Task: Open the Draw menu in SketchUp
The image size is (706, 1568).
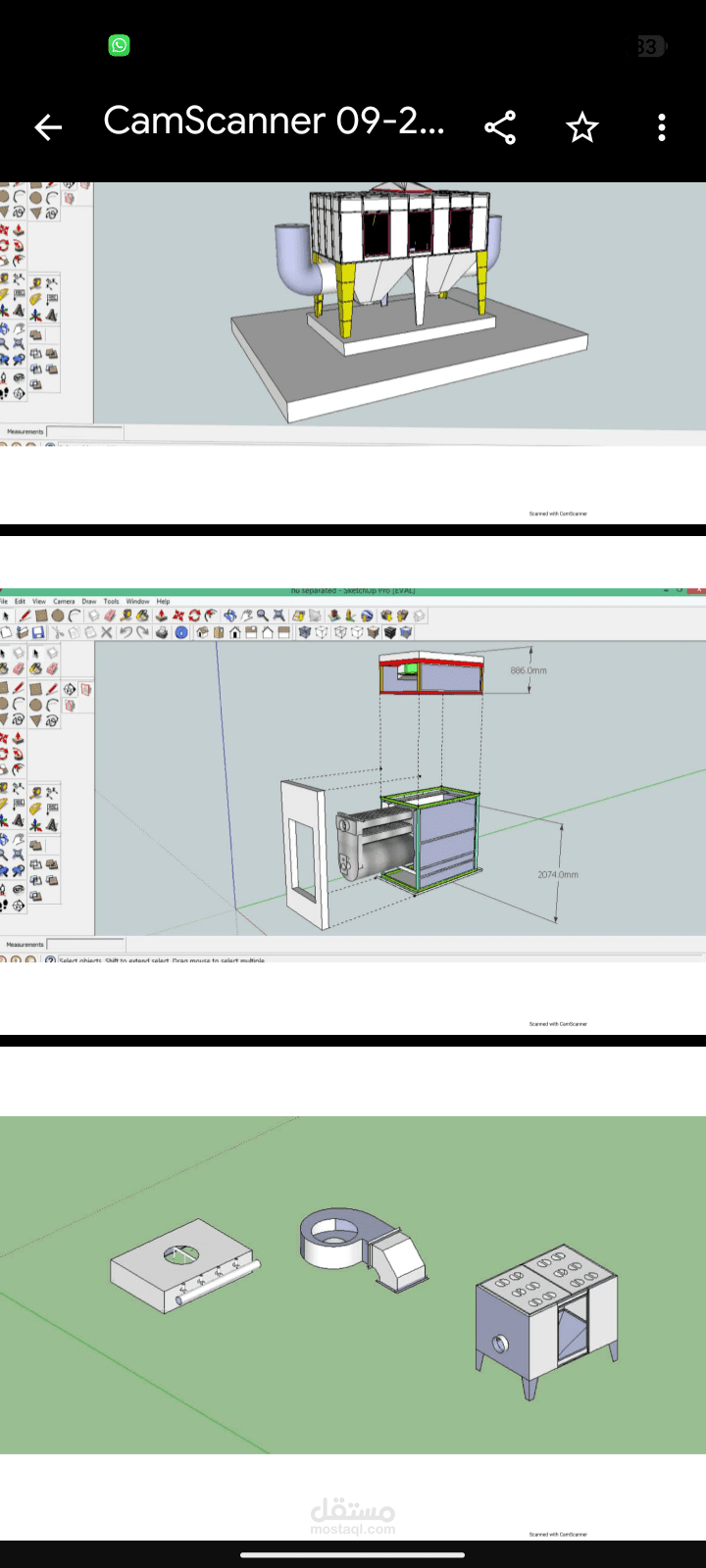Action: pos(89,601)
